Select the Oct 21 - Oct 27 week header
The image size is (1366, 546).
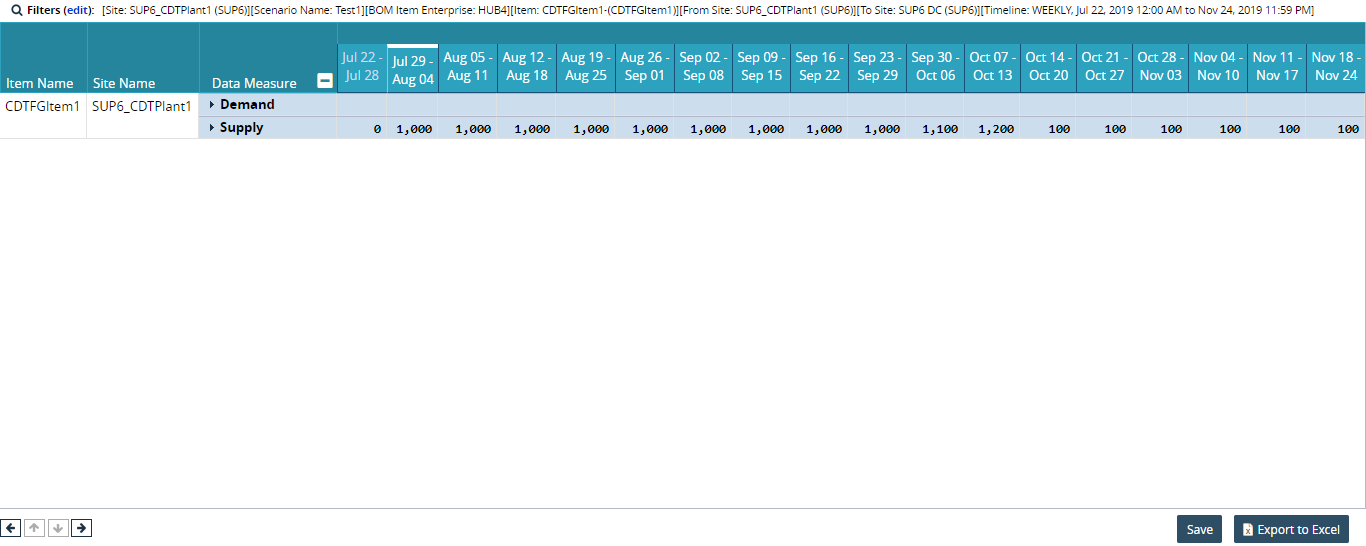tap(1104, 67)
